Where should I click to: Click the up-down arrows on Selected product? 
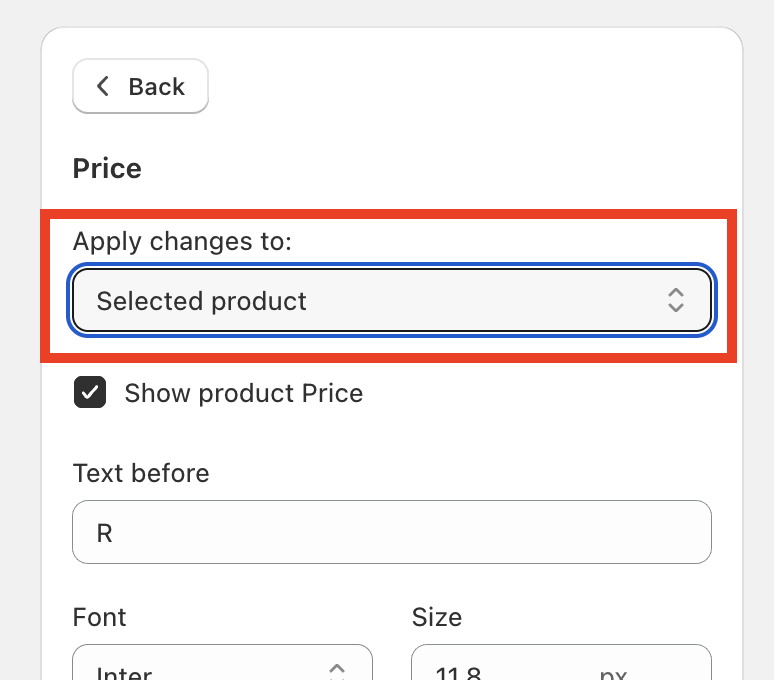676,300
